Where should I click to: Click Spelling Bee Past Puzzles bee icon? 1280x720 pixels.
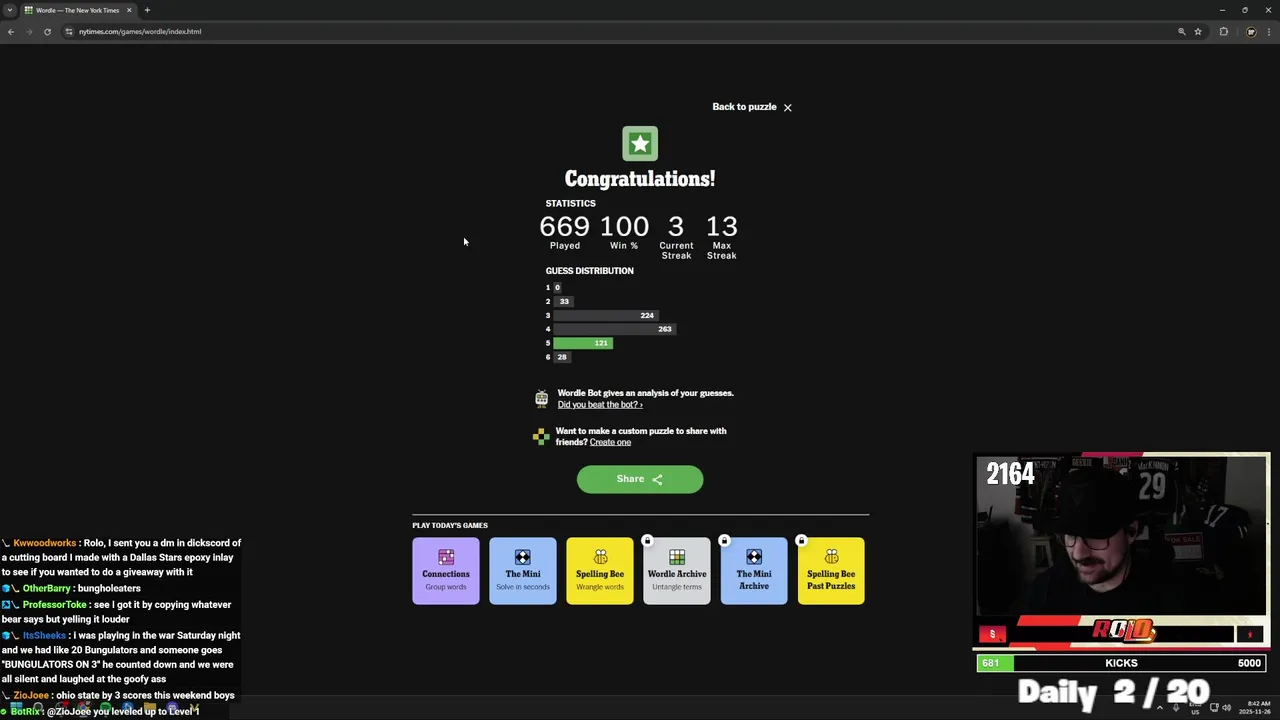tap(831, 557)
